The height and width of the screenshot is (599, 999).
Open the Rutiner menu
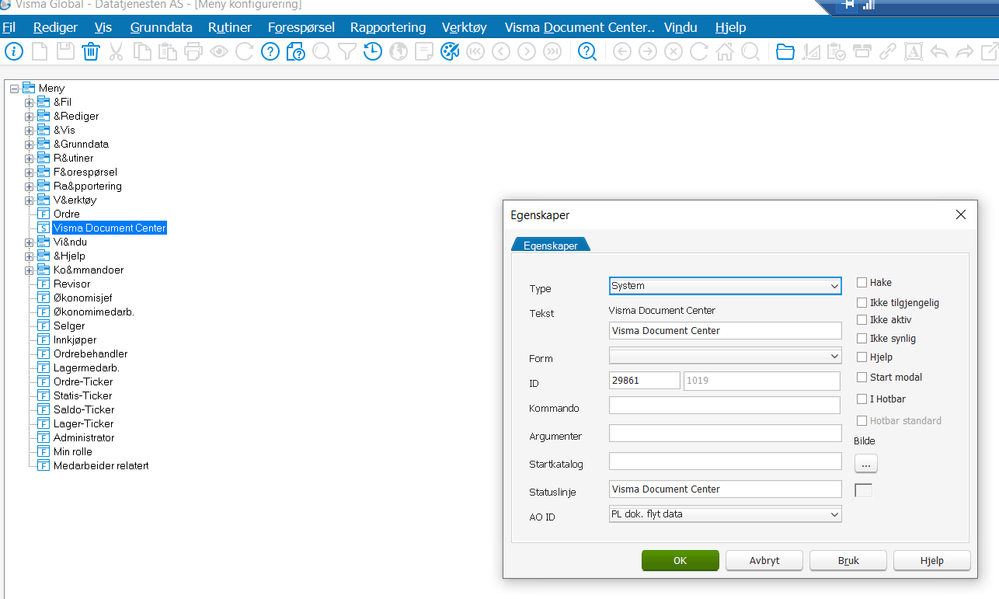pyautogui.click(x=229, y=27)
